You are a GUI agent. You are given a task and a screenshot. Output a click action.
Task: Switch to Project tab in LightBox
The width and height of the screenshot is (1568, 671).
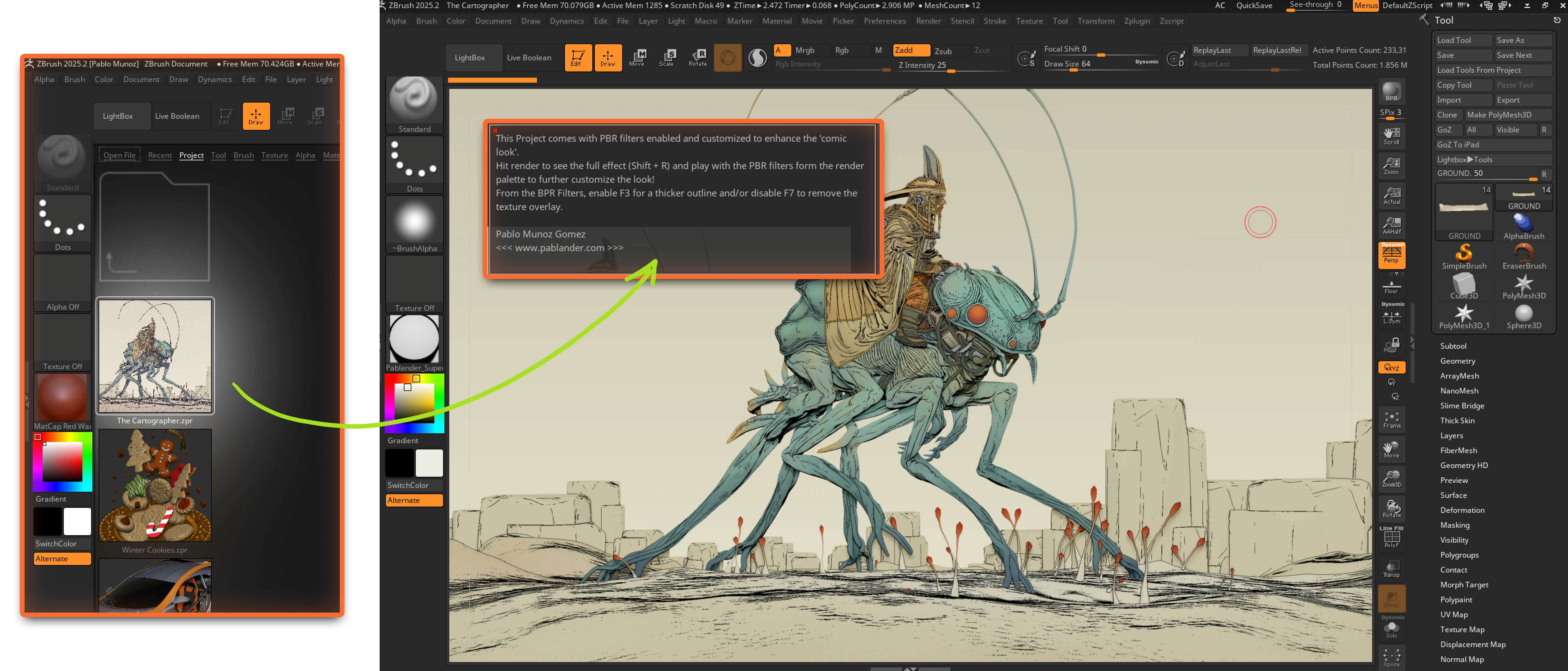[191, 155]
